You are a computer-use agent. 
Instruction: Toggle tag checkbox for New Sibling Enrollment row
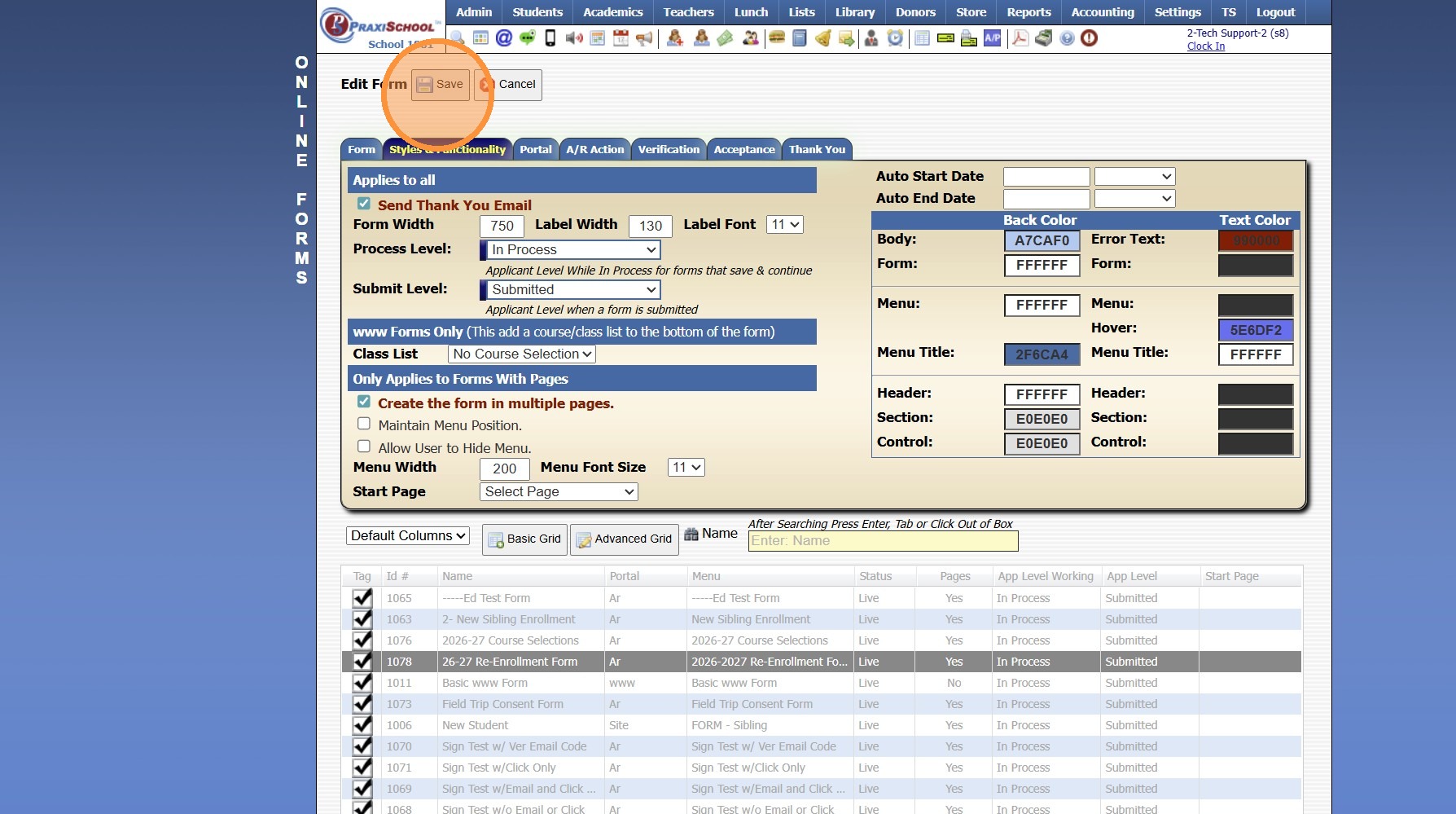point(362,619)
